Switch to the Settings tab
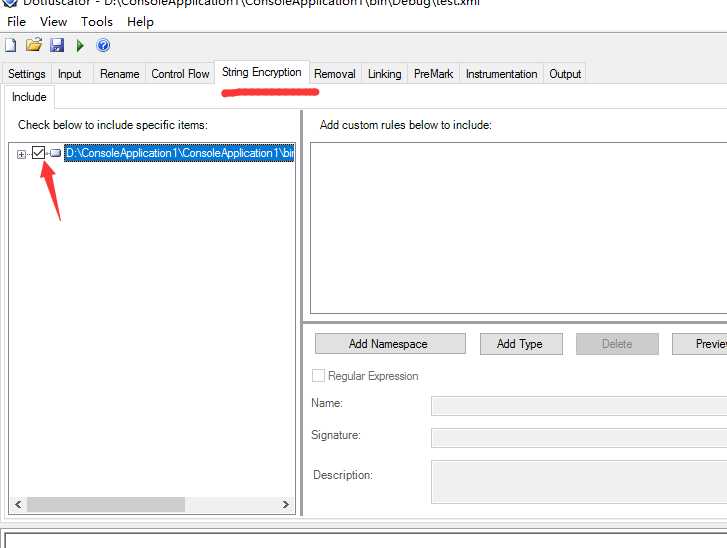This screenshot has height=548, width=727. pyautogui.click(x=26, y=74)
